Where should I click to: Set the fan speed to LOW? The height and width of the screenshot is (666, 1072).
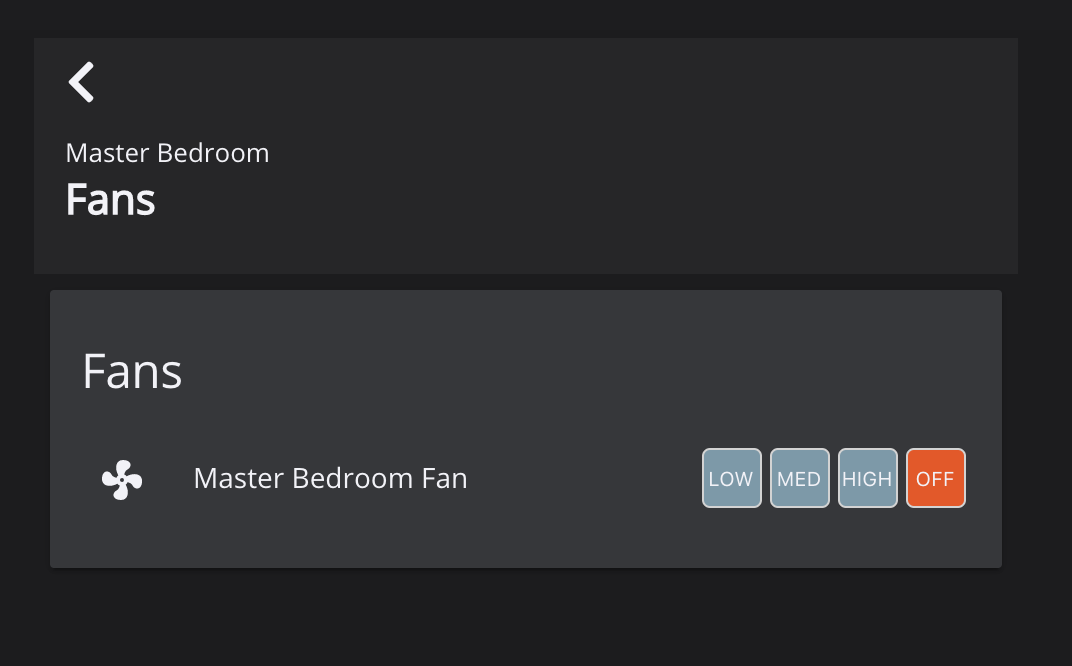pyautogui.click(x=731, y=478)
